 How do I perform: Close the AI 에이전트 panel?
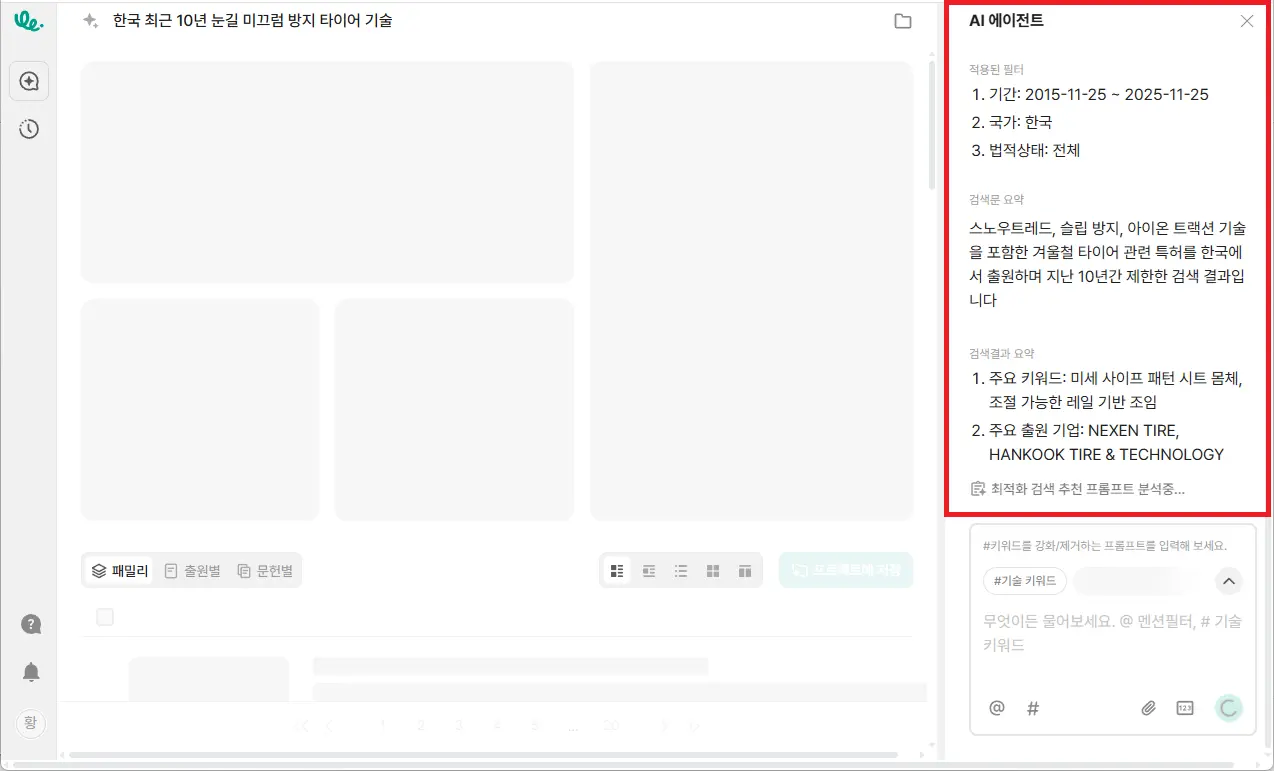point(1246,21)
